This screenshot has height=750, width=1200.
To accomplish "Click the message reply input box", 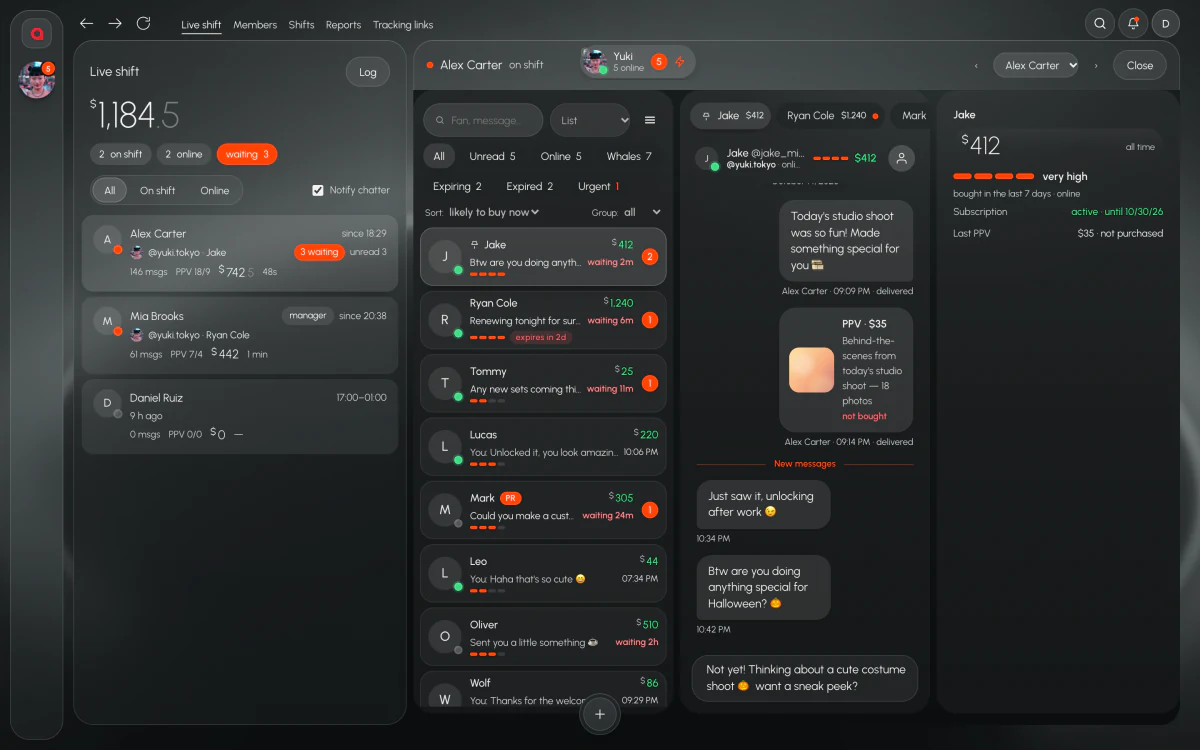I will 804,678.
